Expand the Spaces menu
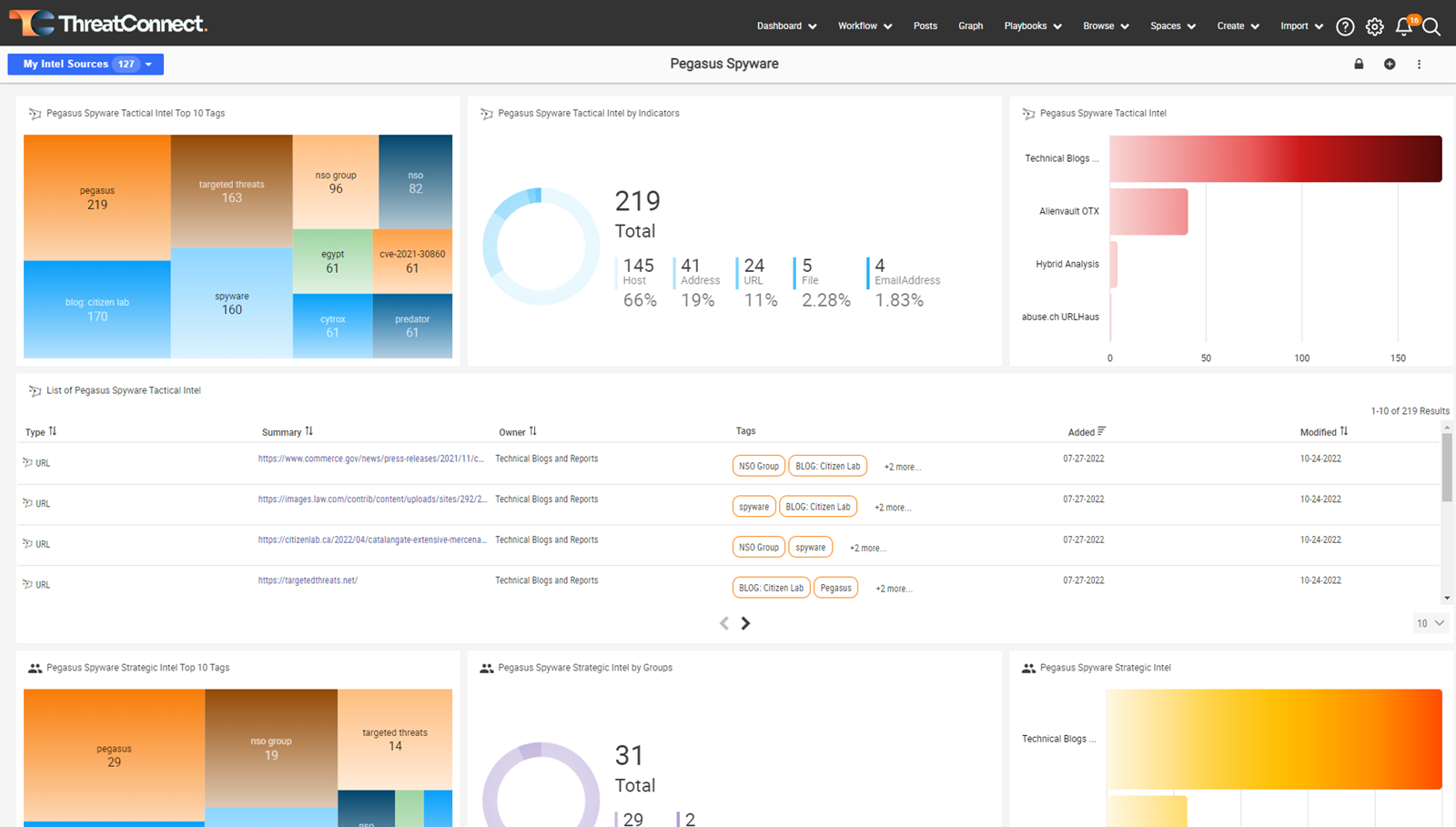 tap(1173, 26)
